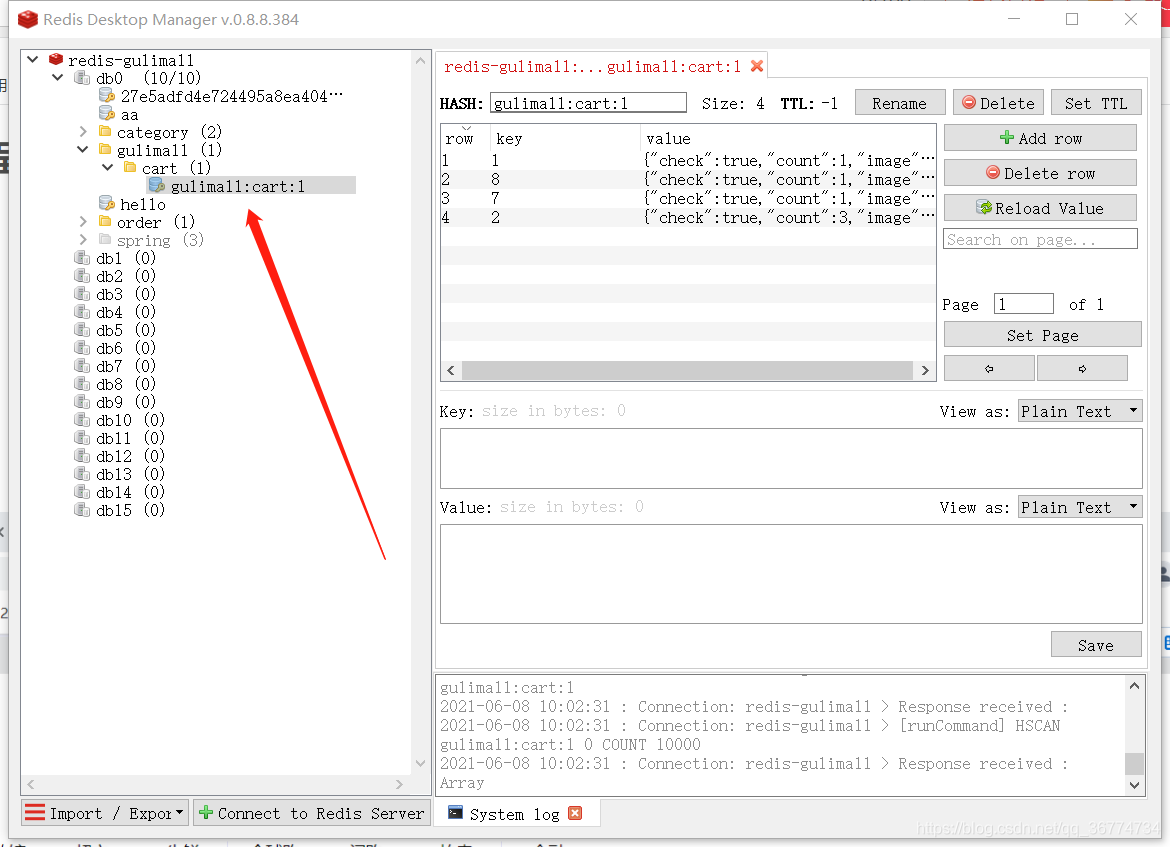Click the db12 database icon
Viewport: 1170px width, 847px height.
click(82, 455)
